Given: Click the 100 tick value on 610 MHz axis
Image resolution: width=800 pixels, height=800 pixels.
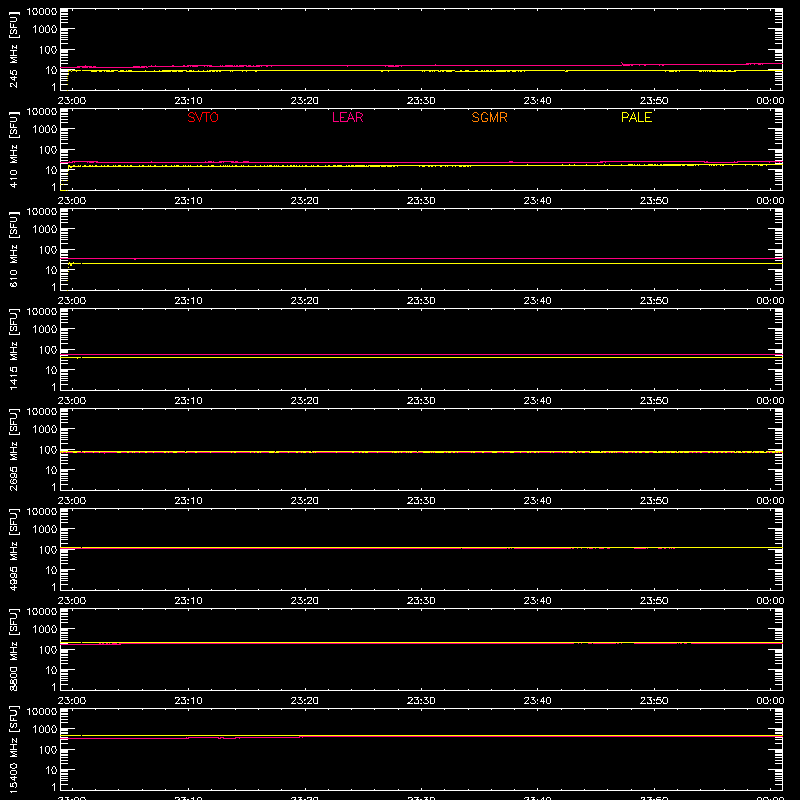Looking at the screenshot, I should pyautogui.click(x=48, y=249).
